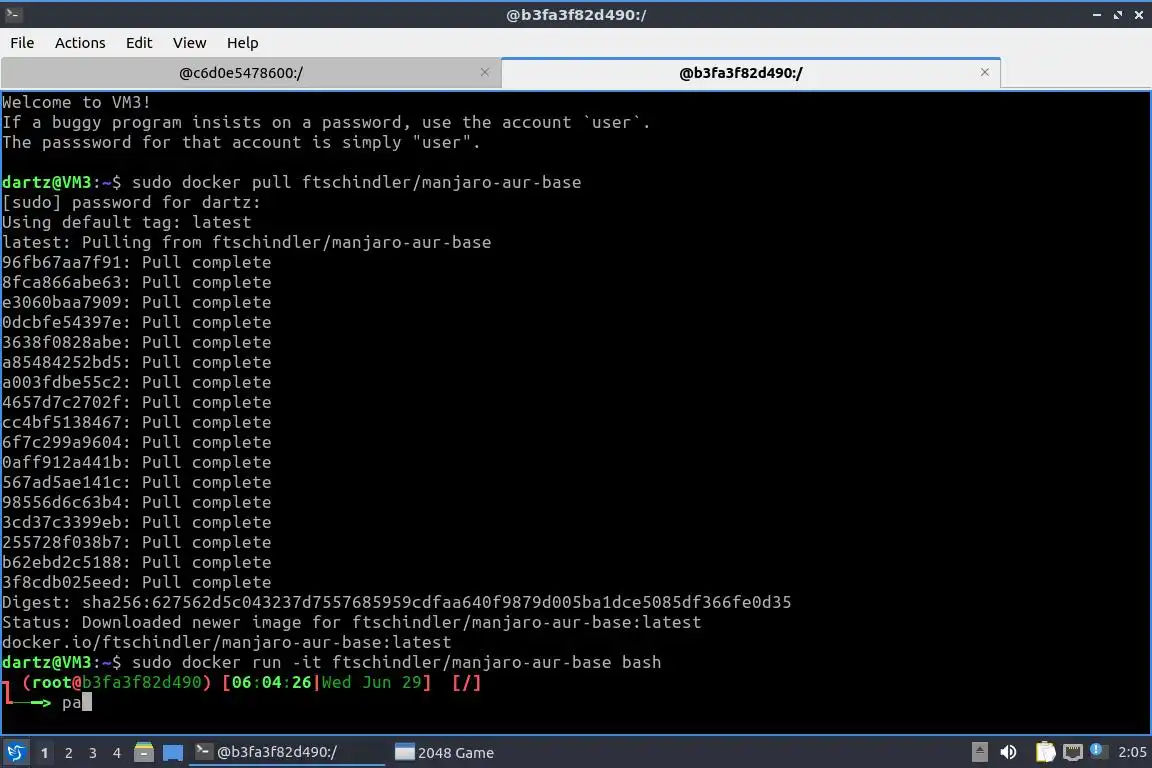Select the @b3fa3f82d490:/ taskbar window button

tap(287, 753)
